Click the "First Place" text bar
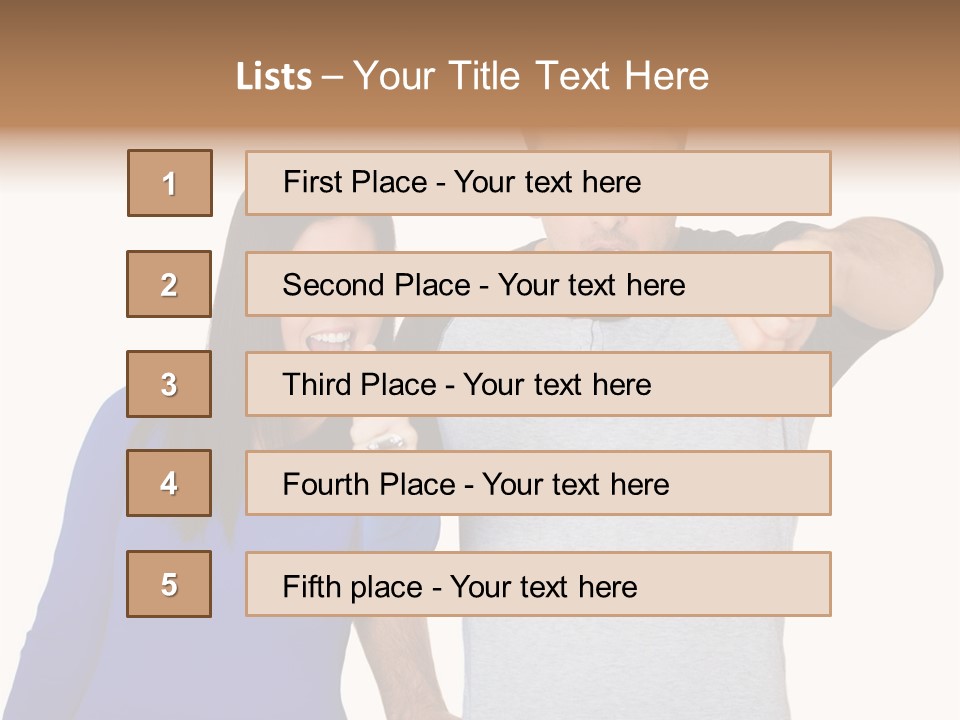Viewport: 960px width, 720px height. pyautogui.click(x=538, y=183)
